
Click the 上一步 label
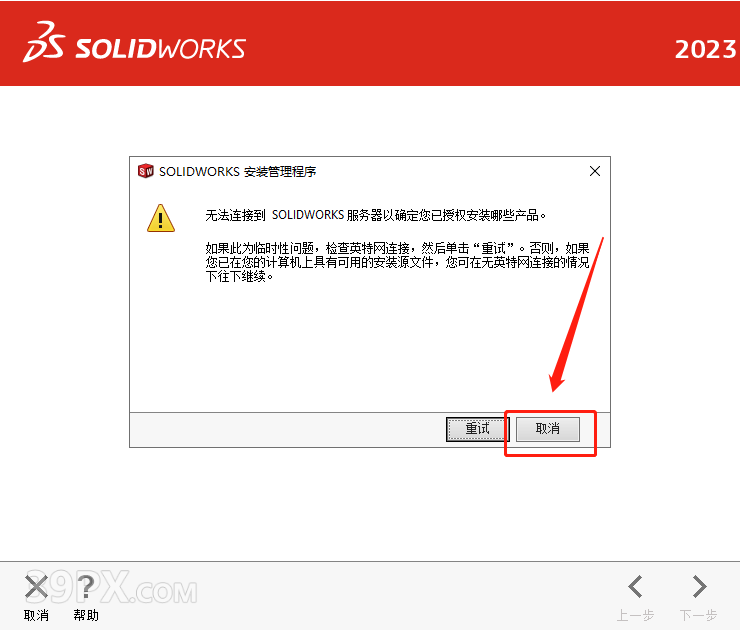coord(635,615)
